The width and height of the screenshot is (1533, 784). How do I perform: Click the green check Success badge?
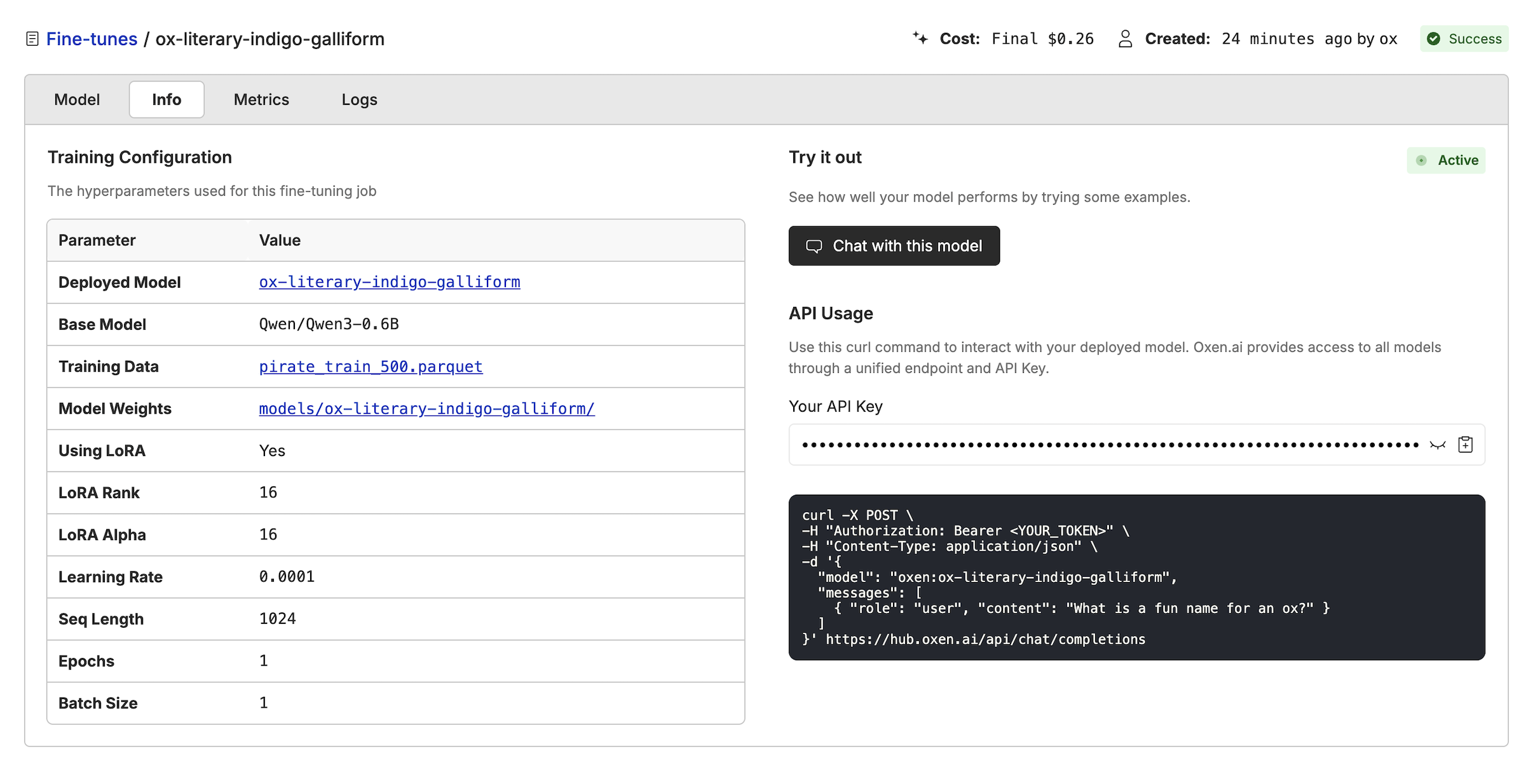point(1464,39)
